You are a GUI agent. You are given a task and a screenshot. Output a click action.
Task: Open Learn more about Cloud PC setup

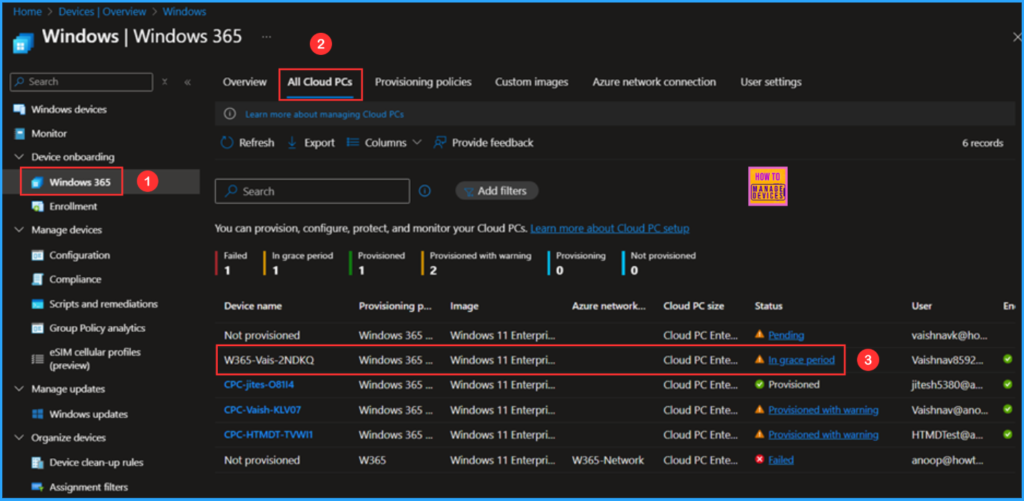click(610, 229)
